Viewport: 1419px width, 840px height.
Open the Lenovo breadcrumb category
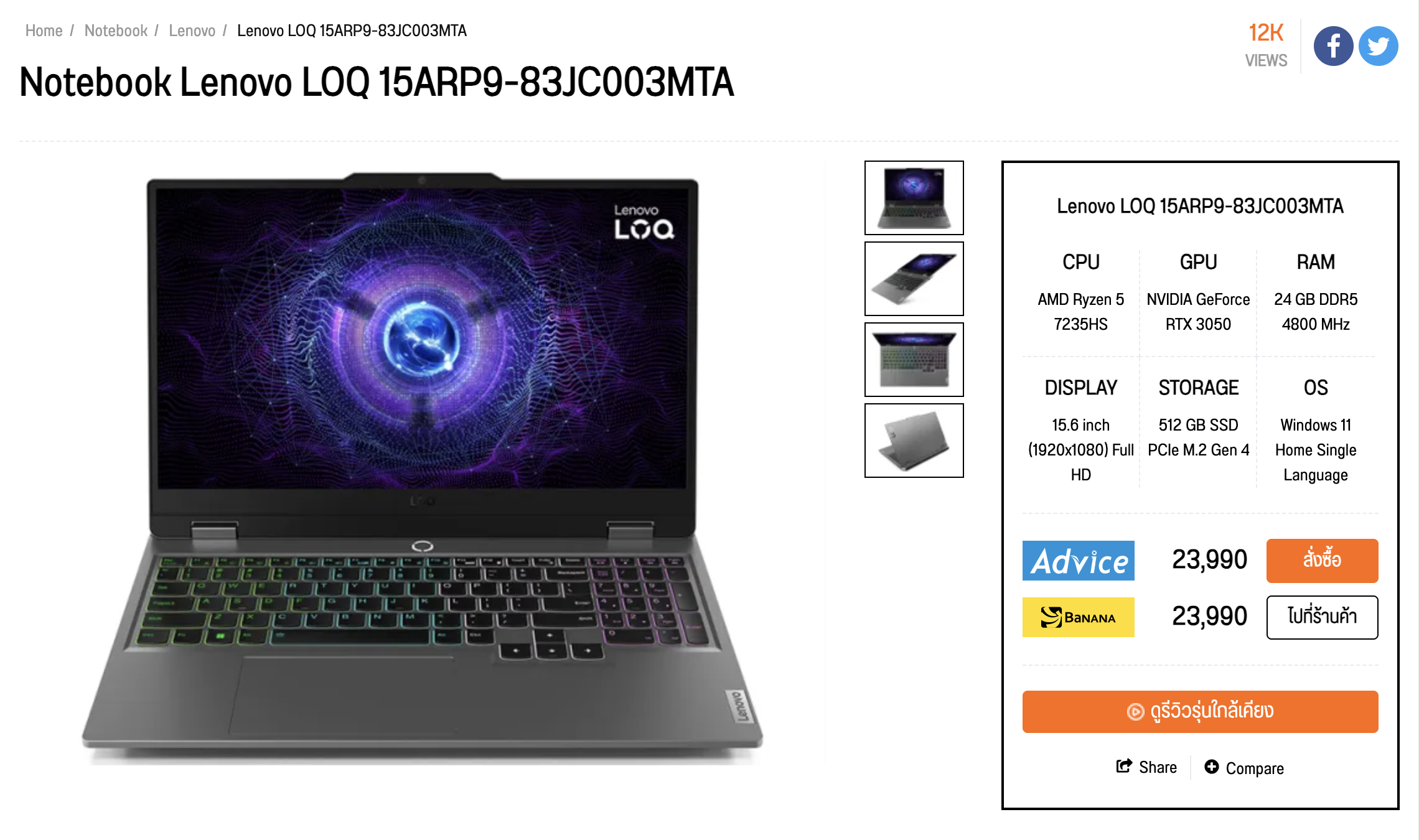click(192, 30)
